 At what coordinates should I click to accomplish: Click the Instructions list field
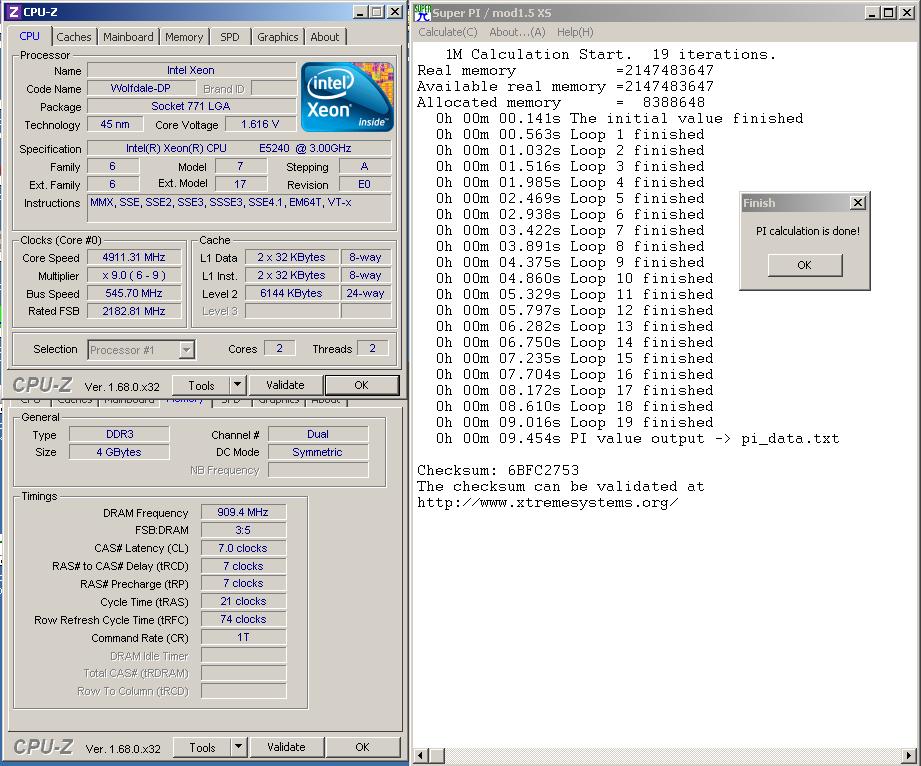(x=239, y=208)
